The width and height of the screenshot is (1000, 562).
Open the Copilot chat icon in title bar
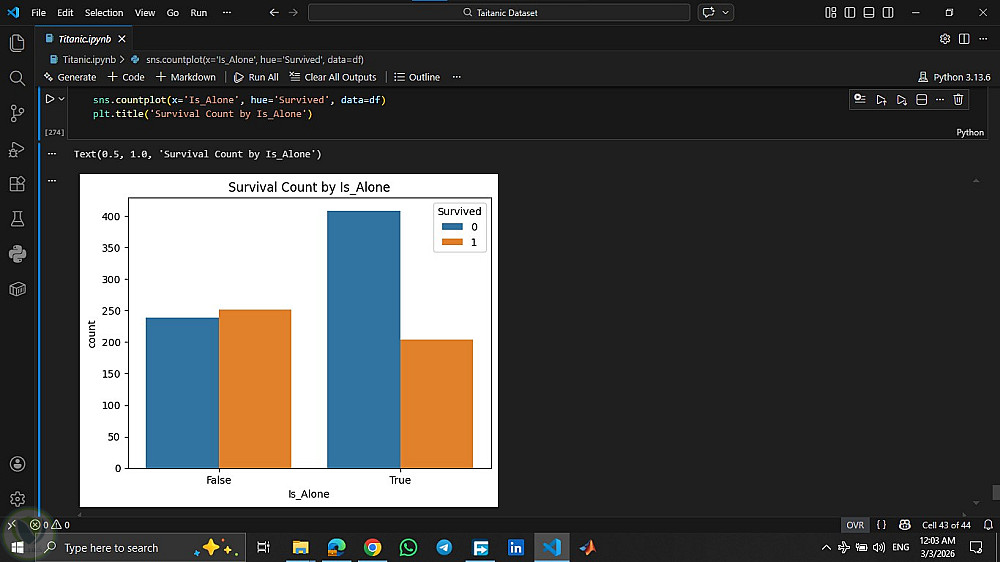[x=709, y=13]
